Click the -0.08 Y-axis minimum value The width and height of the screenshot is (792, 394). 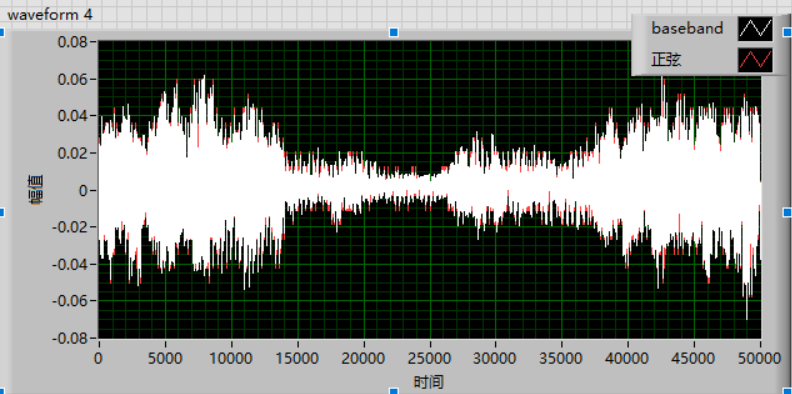(70, 338)
